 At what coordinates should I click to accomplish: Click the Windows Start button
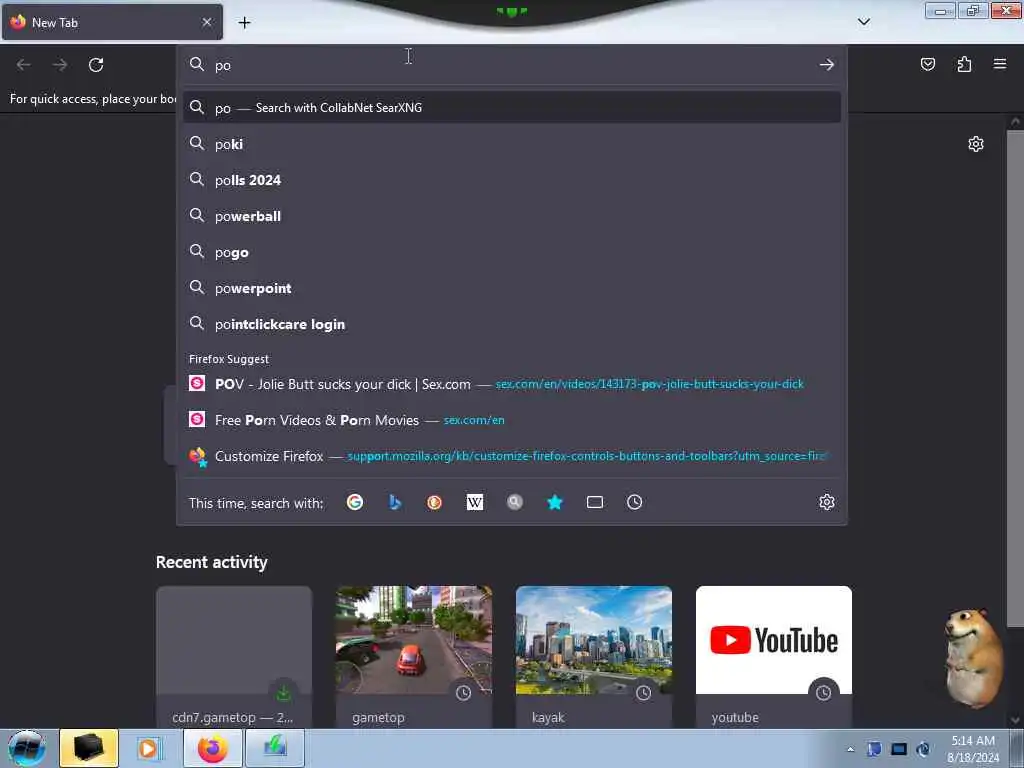(27, 748)
